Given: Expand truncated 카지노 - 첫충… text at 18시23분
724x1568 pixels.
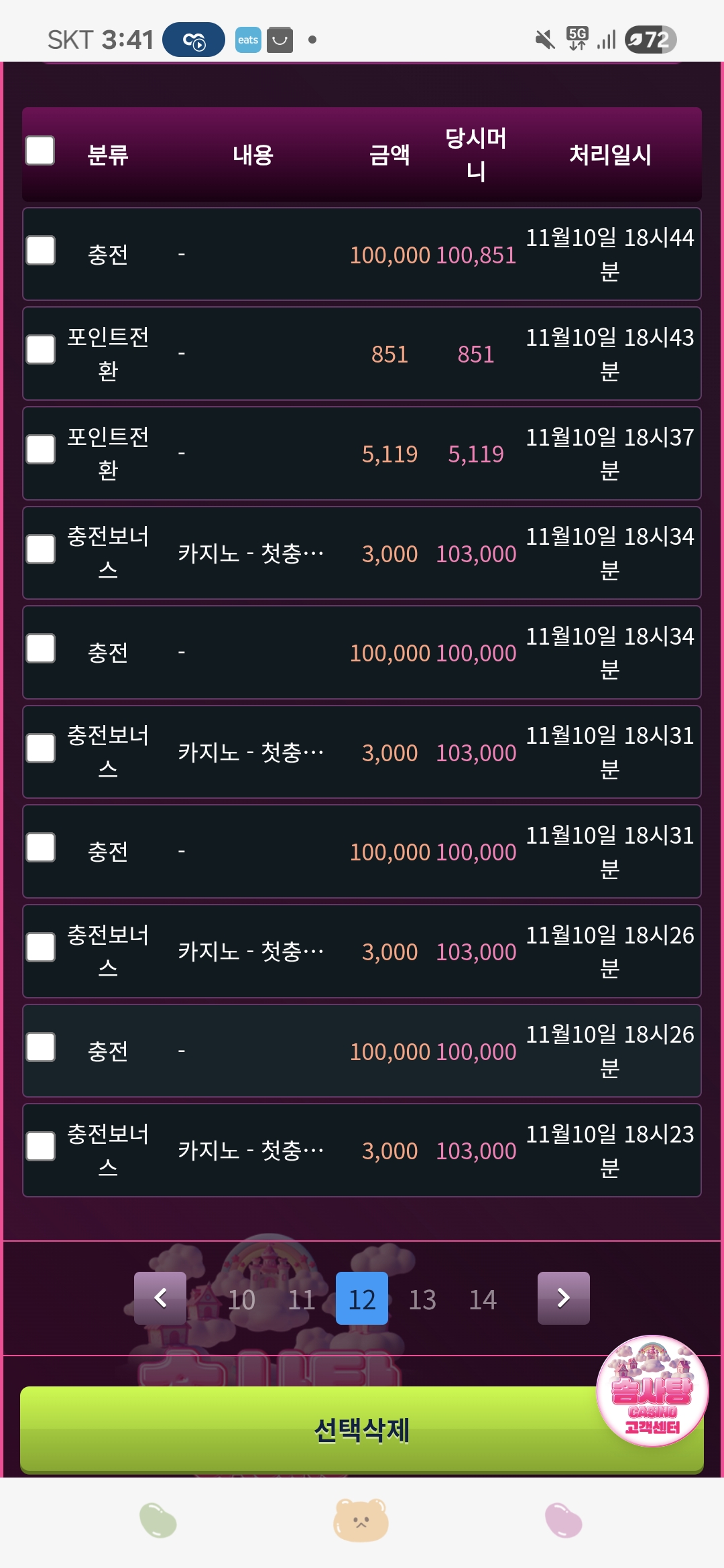Looking at the screenshot, I should click(x=251, y=1151).
